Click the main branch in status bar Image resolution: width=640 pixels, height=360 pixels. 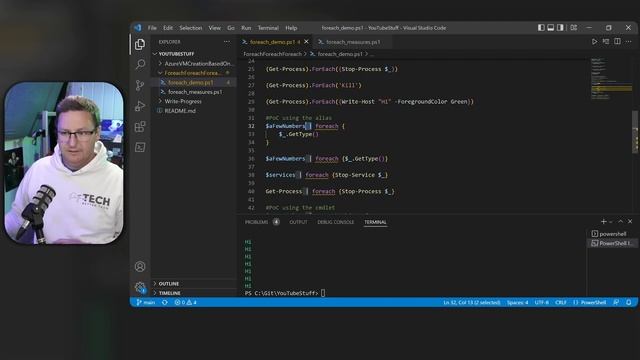pyautogui.click(x=146, y=302)
